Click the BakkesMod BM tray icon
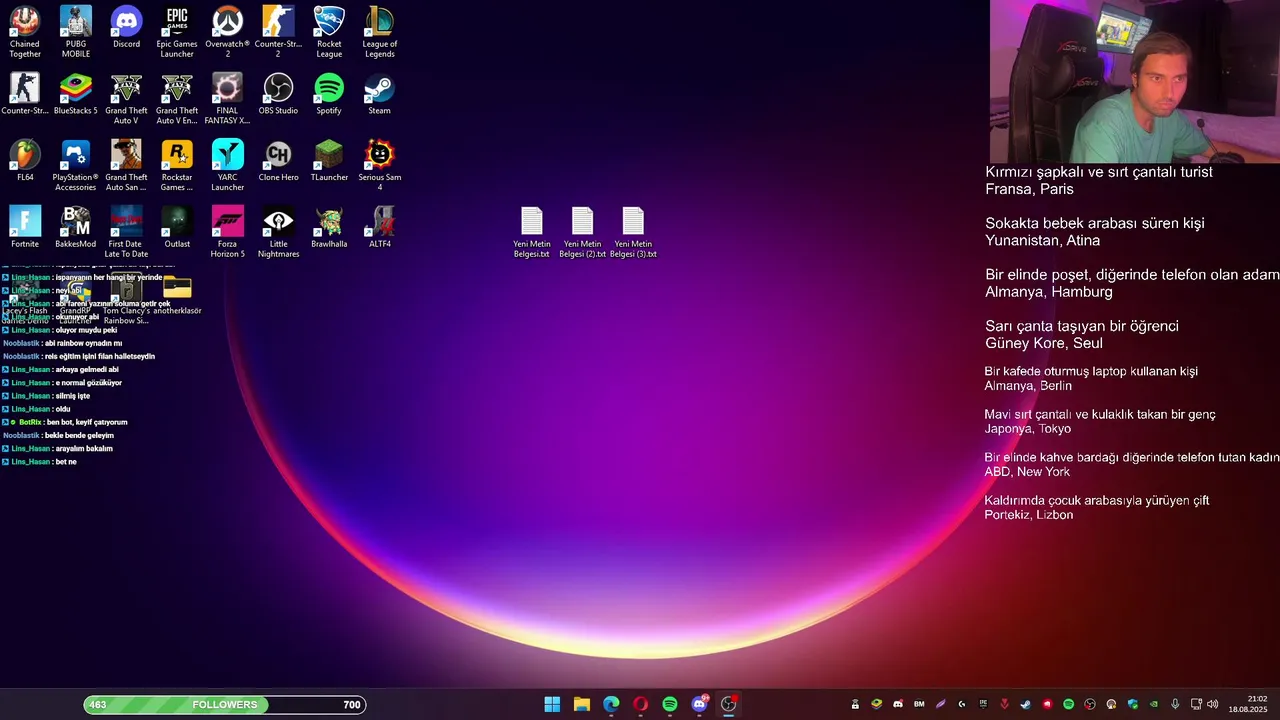The image size is (1280, 720). coord(919,704)
